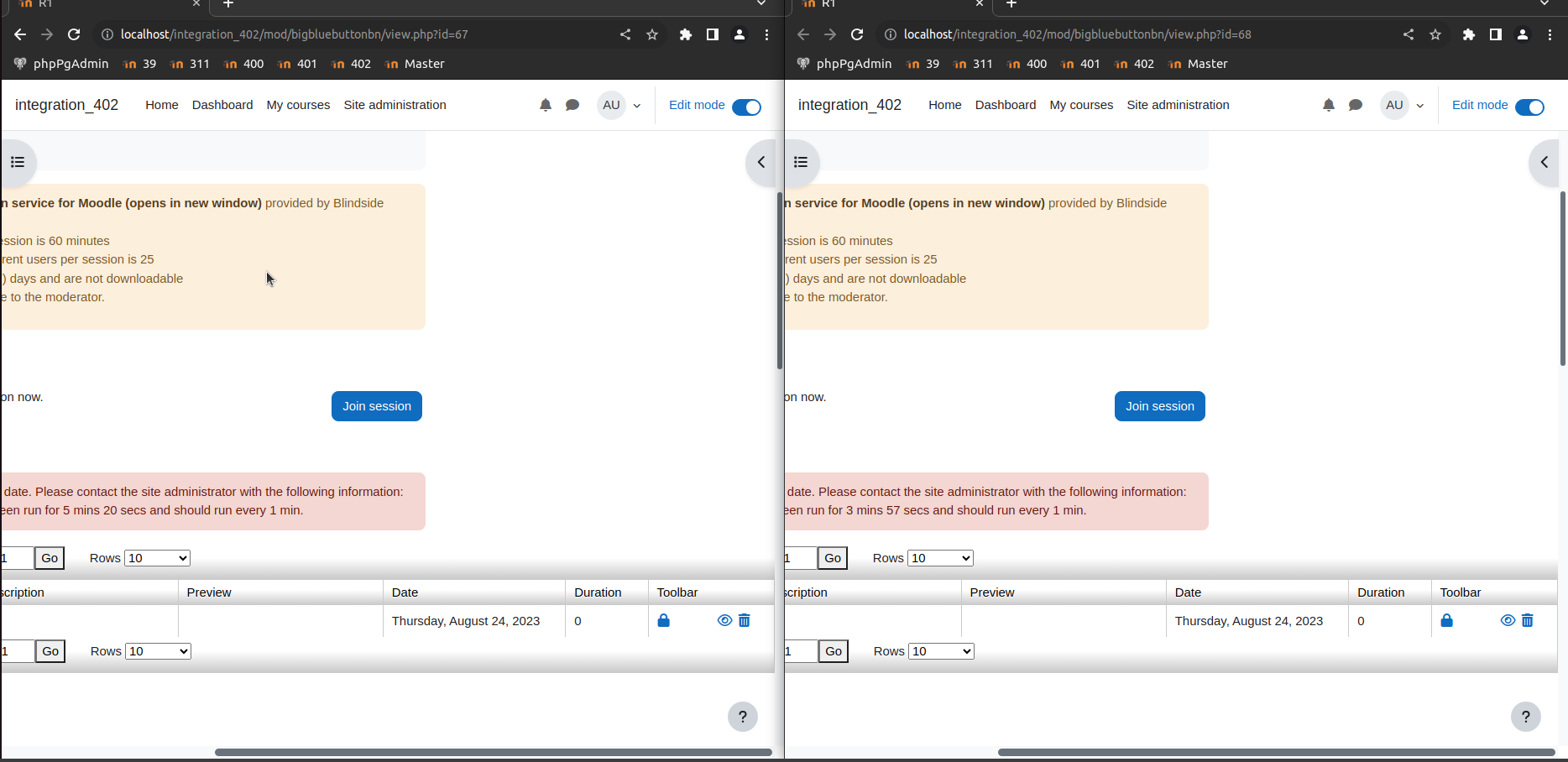Sort by Date column in left table

[x=405, y=592]
